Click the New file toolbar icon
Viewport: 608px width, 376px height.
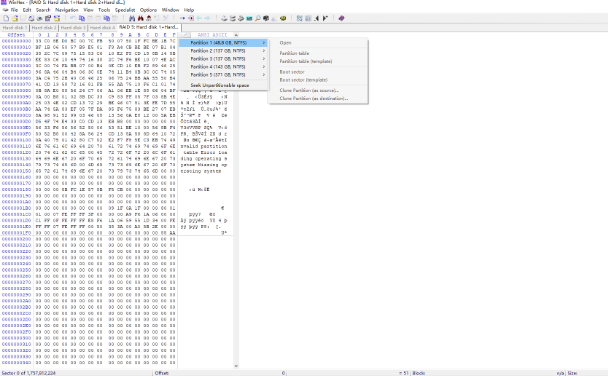click(x=6, y=18)
